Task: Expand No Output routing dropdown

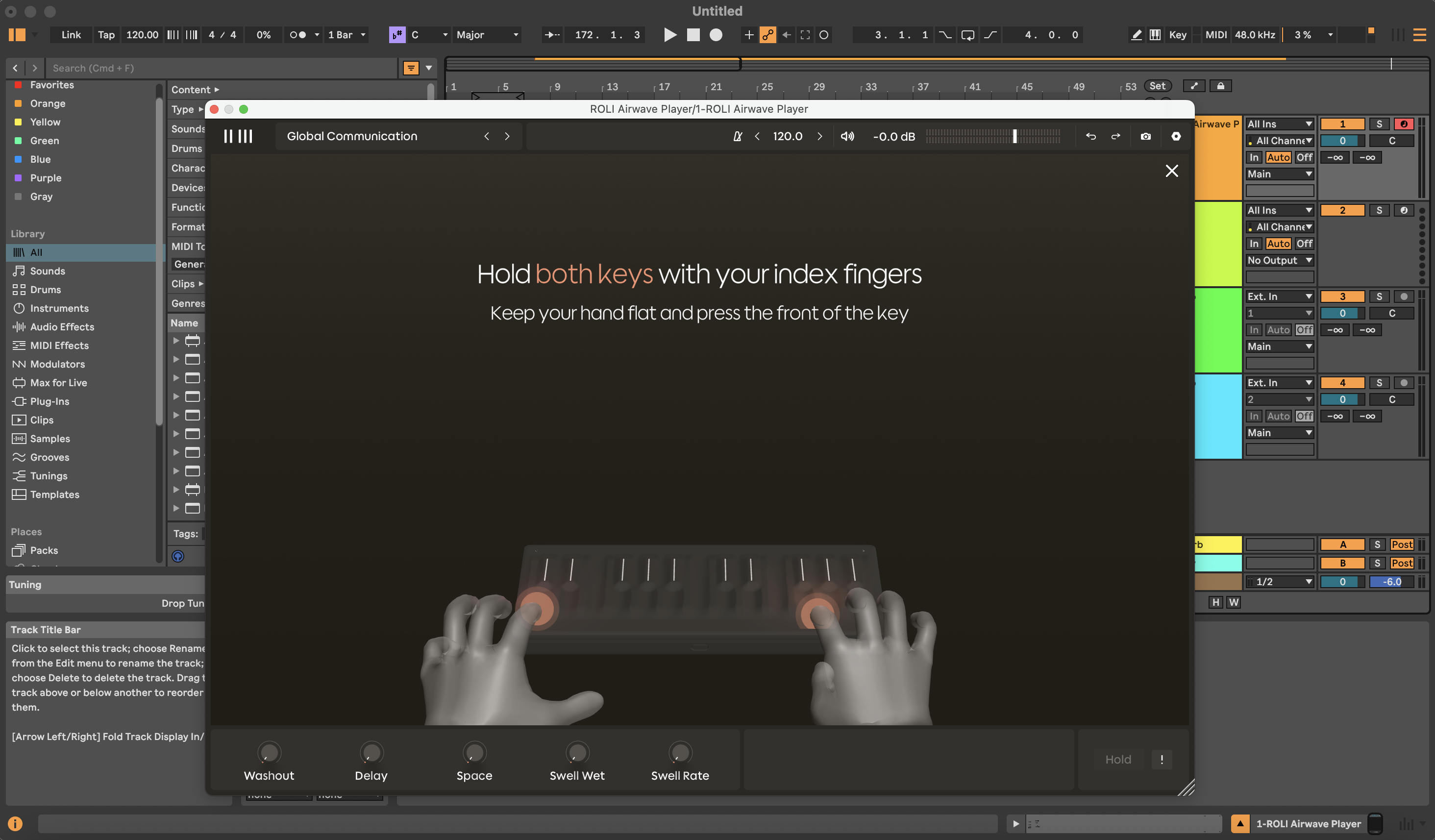Action: [1279, 260]
